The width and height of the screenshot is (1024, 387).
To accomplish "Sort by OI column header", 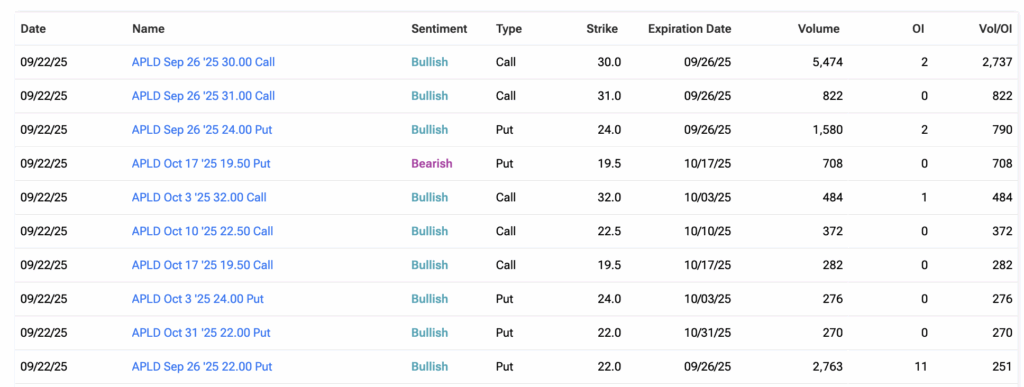I will [x=918, y=29].
